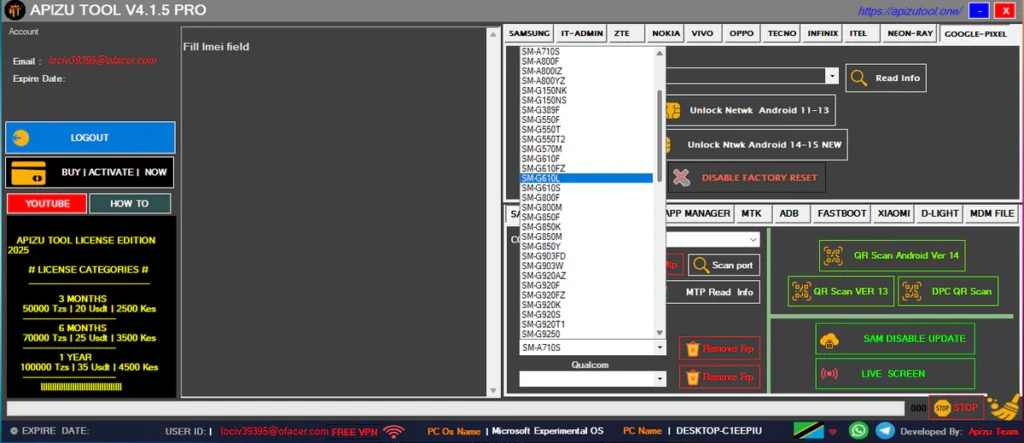Screen dimensions: 1024x443
Task: Open the D-LIGHT tab
Action: click(x=939, y=214)
